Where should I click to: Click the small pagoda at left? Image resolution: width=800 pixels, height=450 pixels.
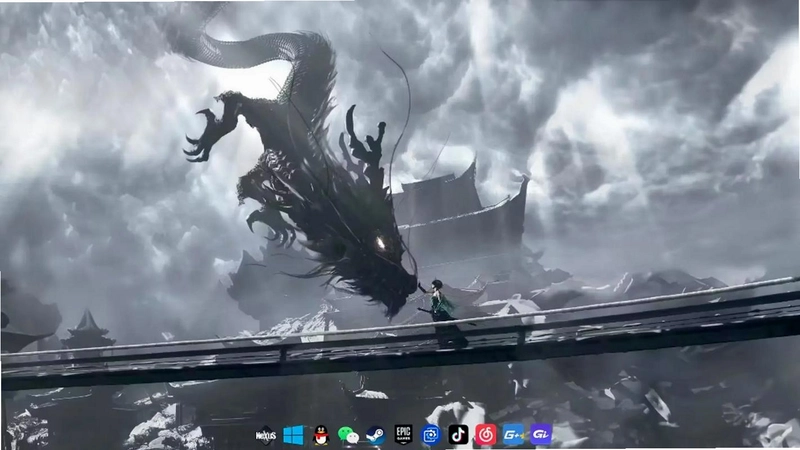pos(88,329)
